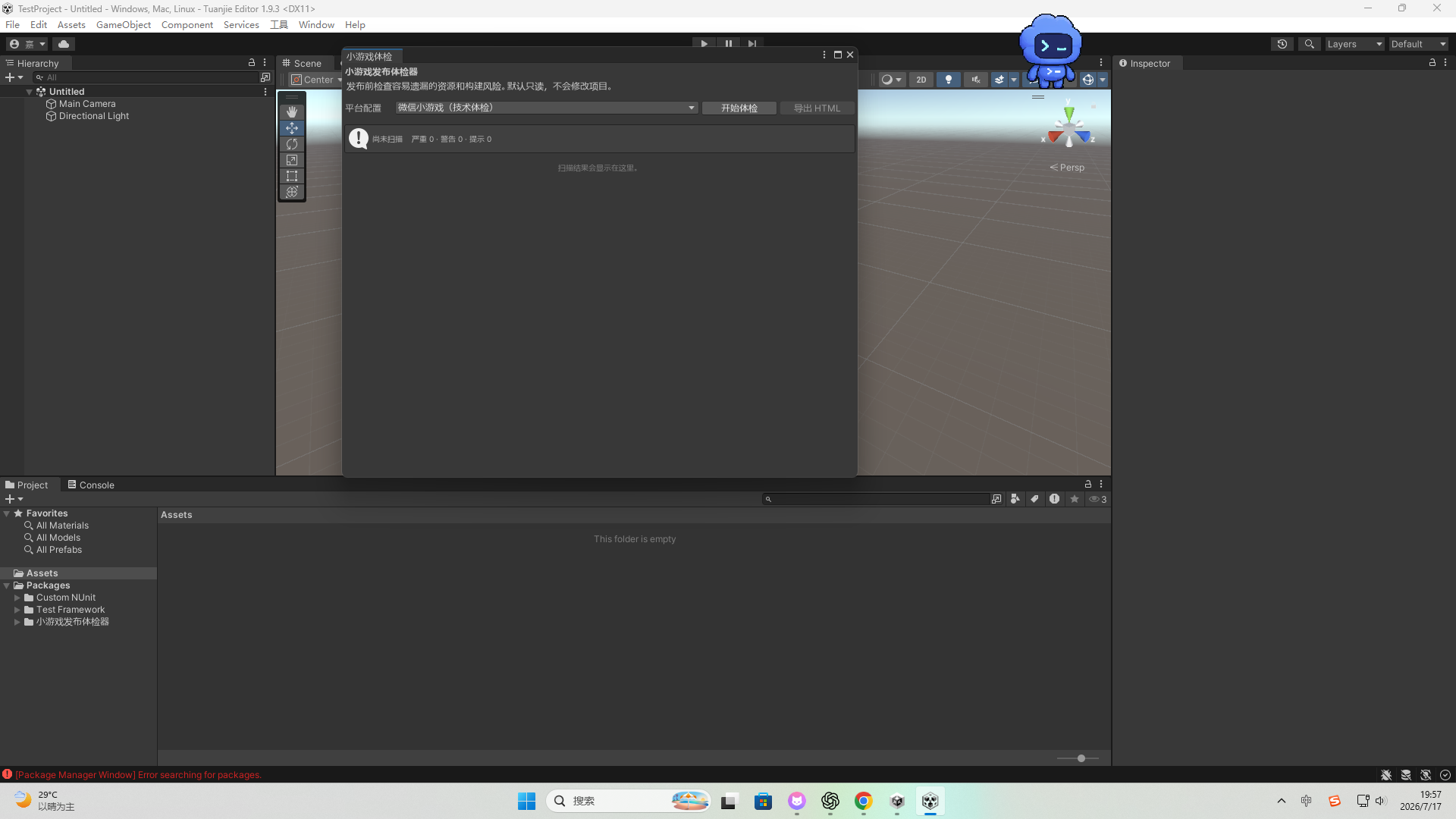The height and width of the screenshot is (819, 1456).
Task: Click the scene orientation gizmo
Action: 1069,129
